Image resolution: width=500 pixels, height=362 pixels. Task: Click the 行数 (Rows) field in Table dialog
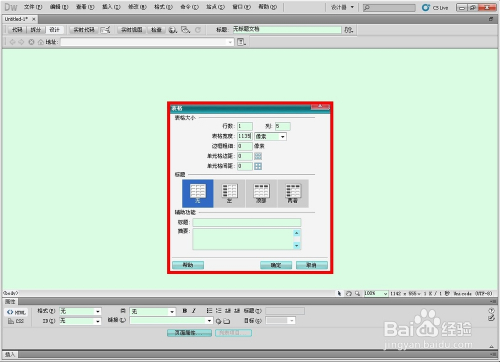(x=245, y=126)
